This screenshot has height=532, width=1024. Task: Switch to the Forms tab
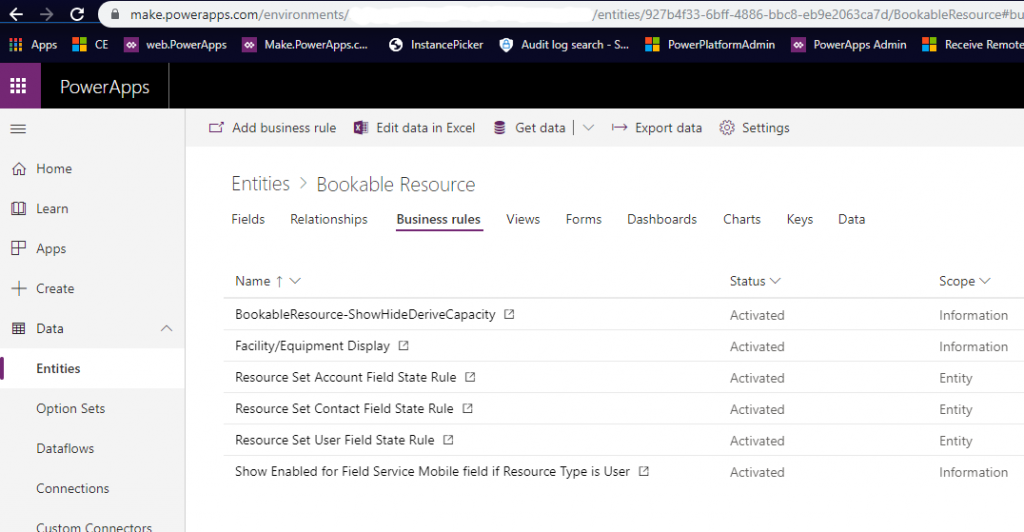click(x=584, y=219)
